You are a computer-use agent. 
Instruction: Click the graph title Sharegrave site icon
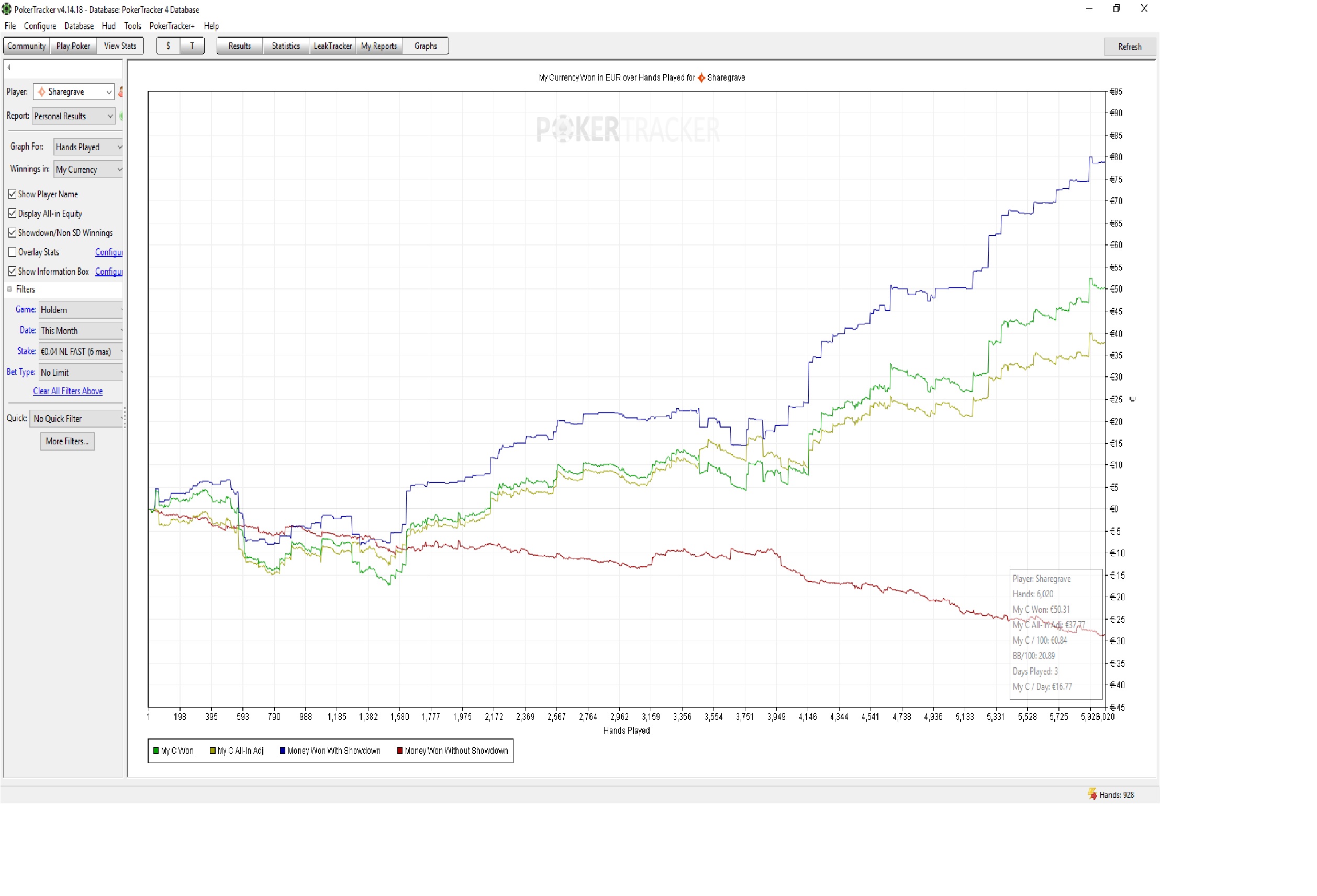click(701, 77)
